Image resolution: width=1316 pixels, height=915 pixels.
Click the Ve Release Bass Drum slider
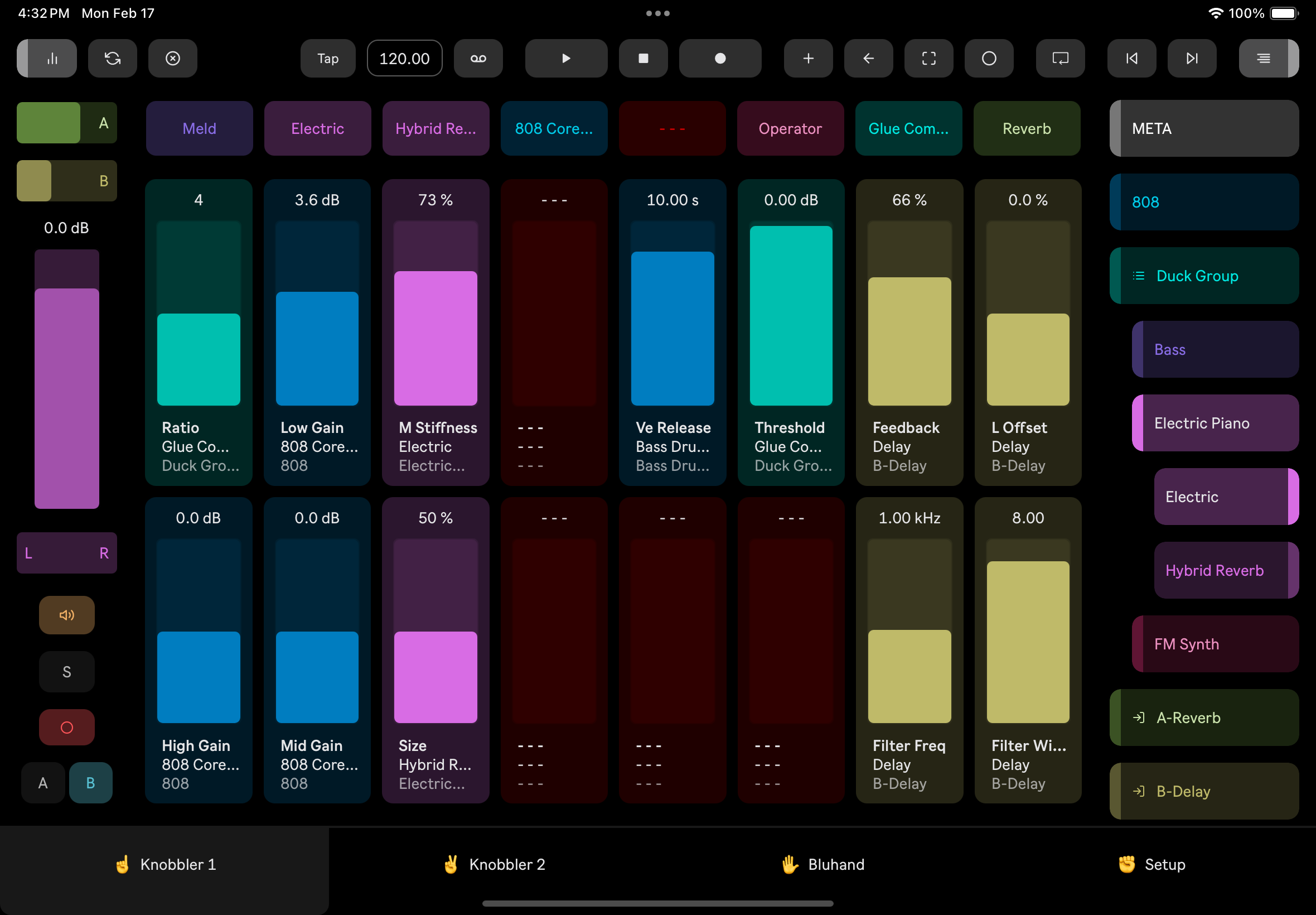[672, 314]
